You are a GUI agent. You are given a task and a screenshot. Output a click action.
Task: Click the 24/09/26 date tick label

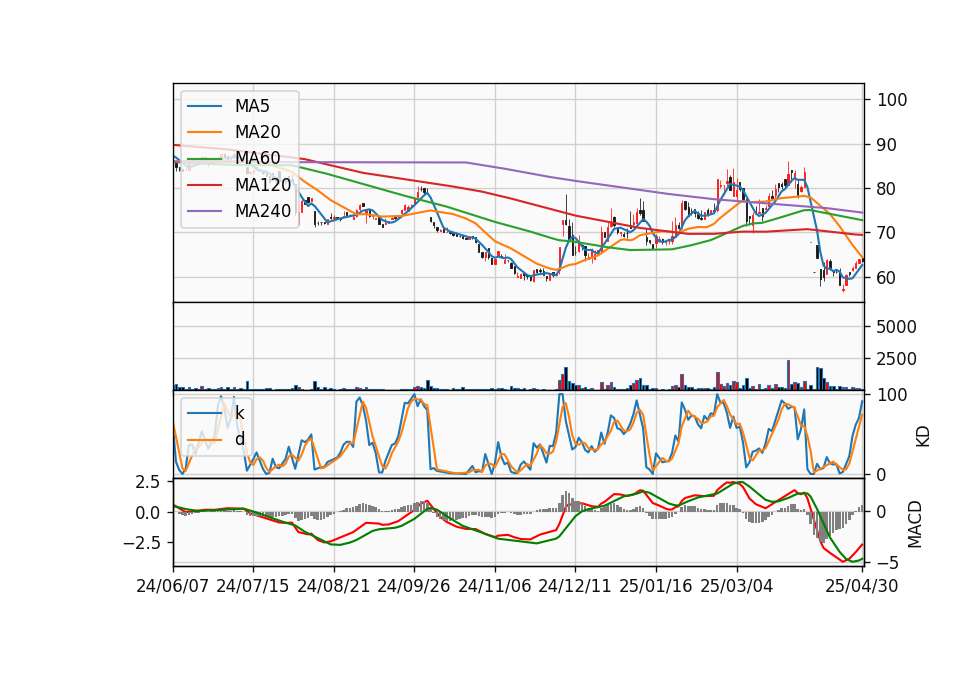point(414,586)
